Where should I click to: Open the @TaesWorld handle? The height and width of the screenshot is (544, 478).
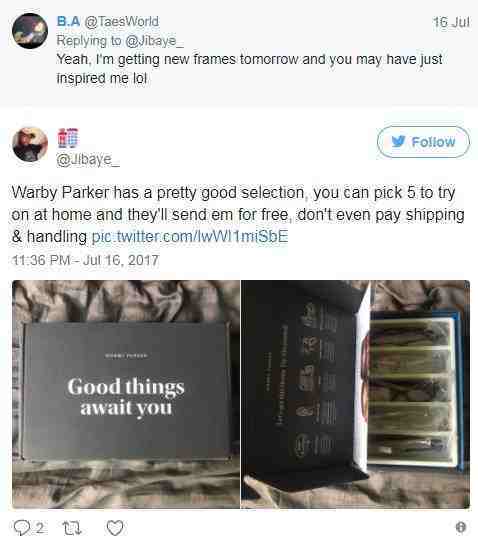122,22
